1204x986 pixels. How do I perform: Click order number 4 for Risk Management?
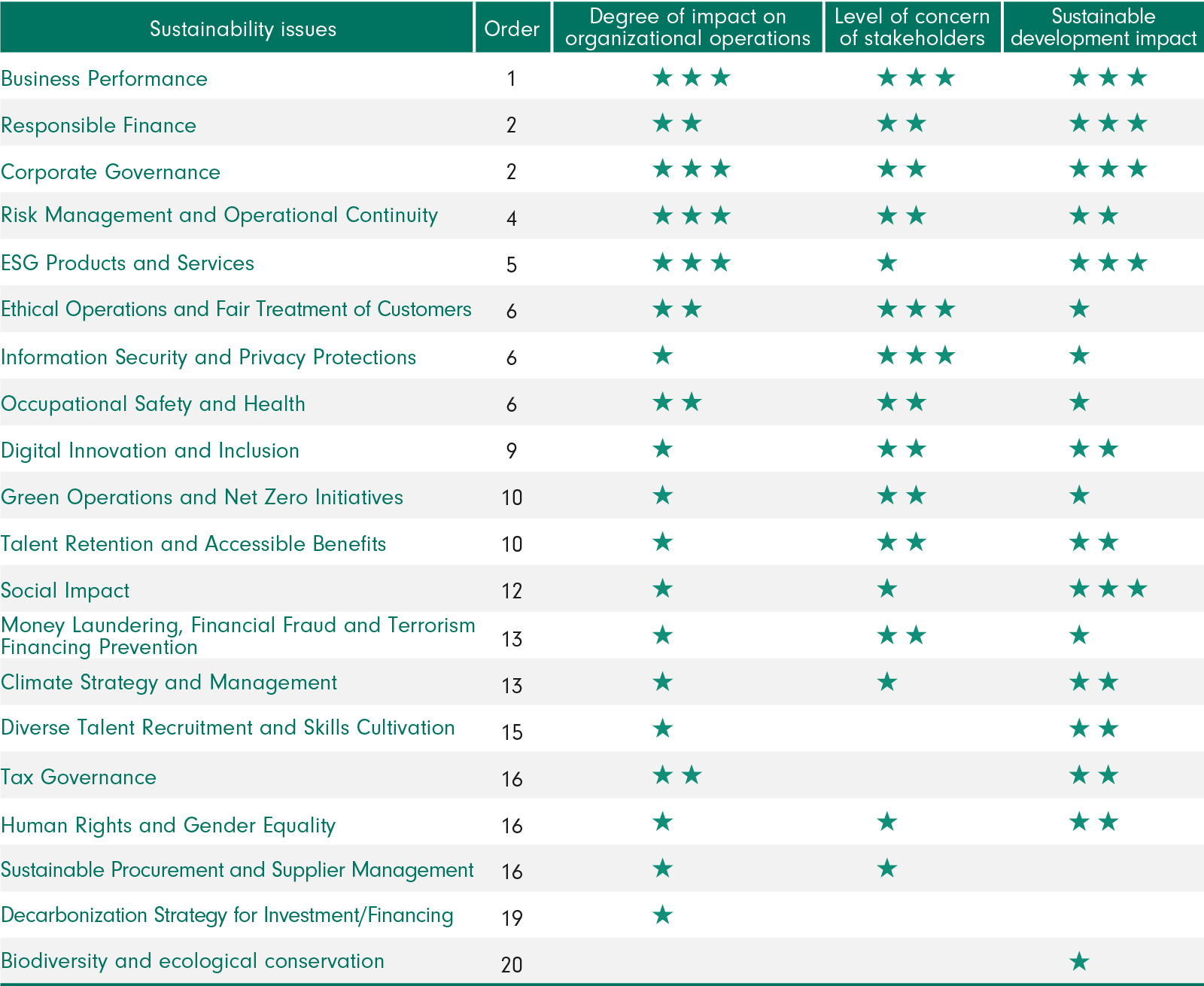(512, 218)
